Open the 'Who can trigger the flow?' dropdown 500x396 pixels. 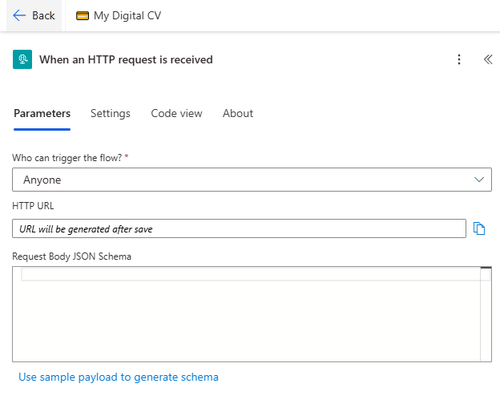coord(252,180)
